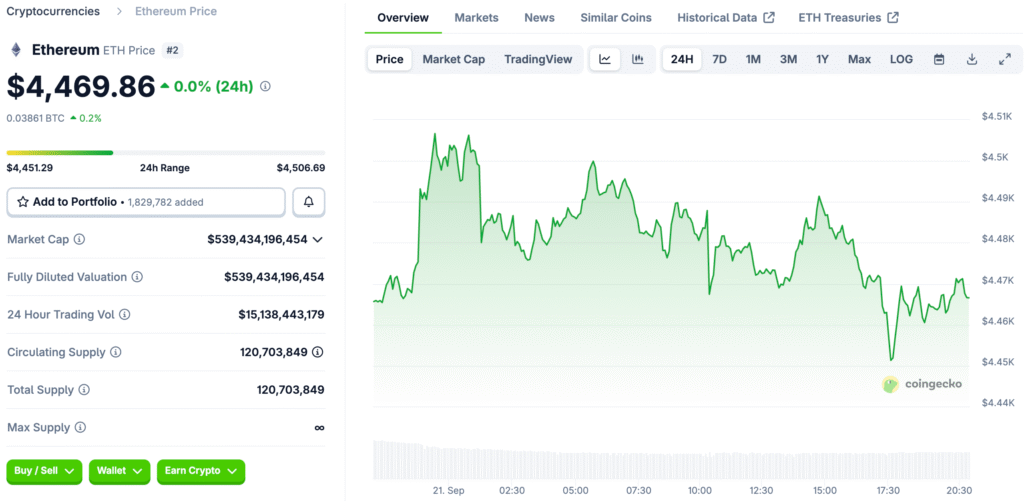Open the Wallet dropdown
The width and height of the screenshot is (1024, 501).
point(120,471)
